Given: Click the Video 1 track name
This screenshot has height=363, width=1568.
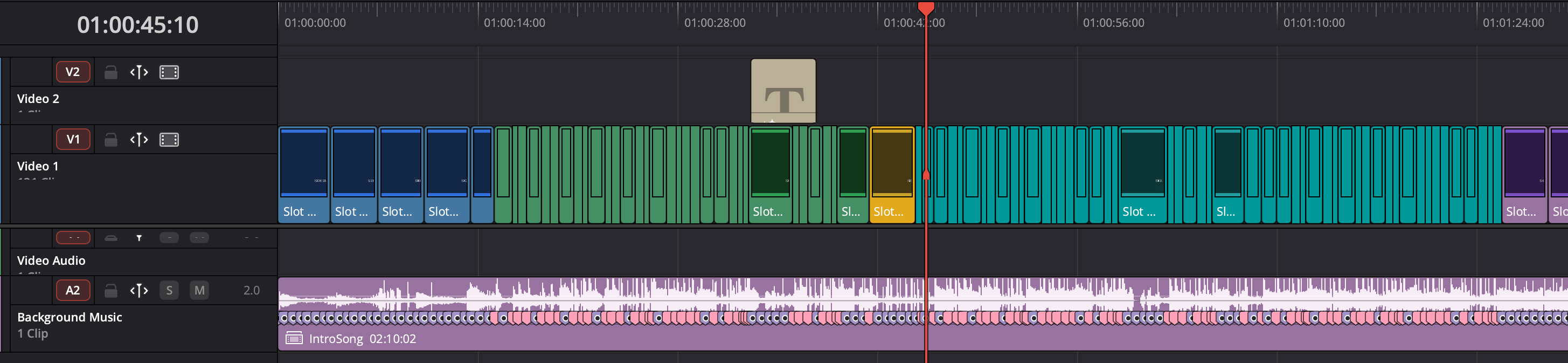Looking at the screenshot, I should point(38,166).
